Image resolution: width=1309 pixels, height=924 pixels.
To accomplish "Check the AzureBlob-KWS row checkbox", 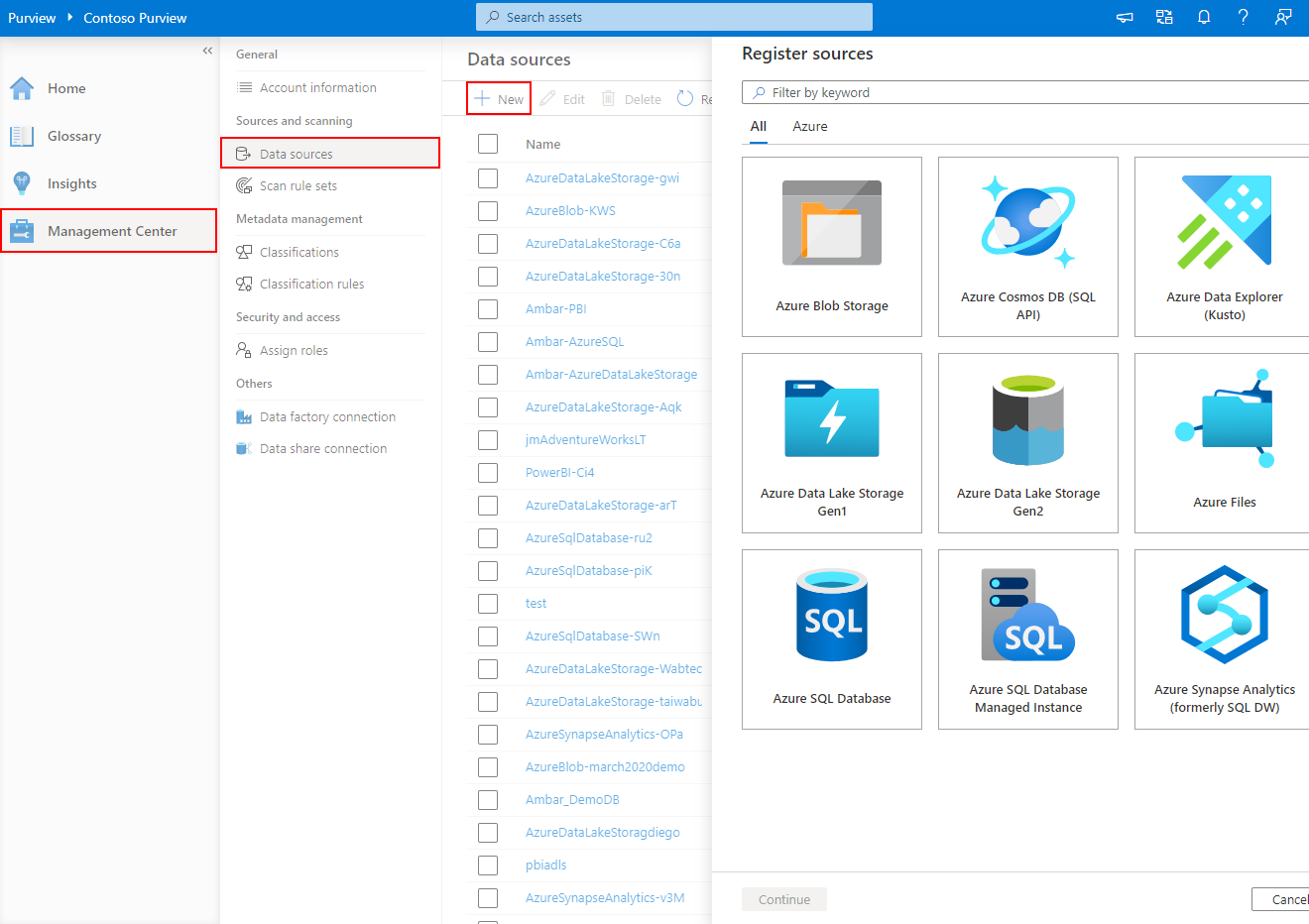I will 487,210.
